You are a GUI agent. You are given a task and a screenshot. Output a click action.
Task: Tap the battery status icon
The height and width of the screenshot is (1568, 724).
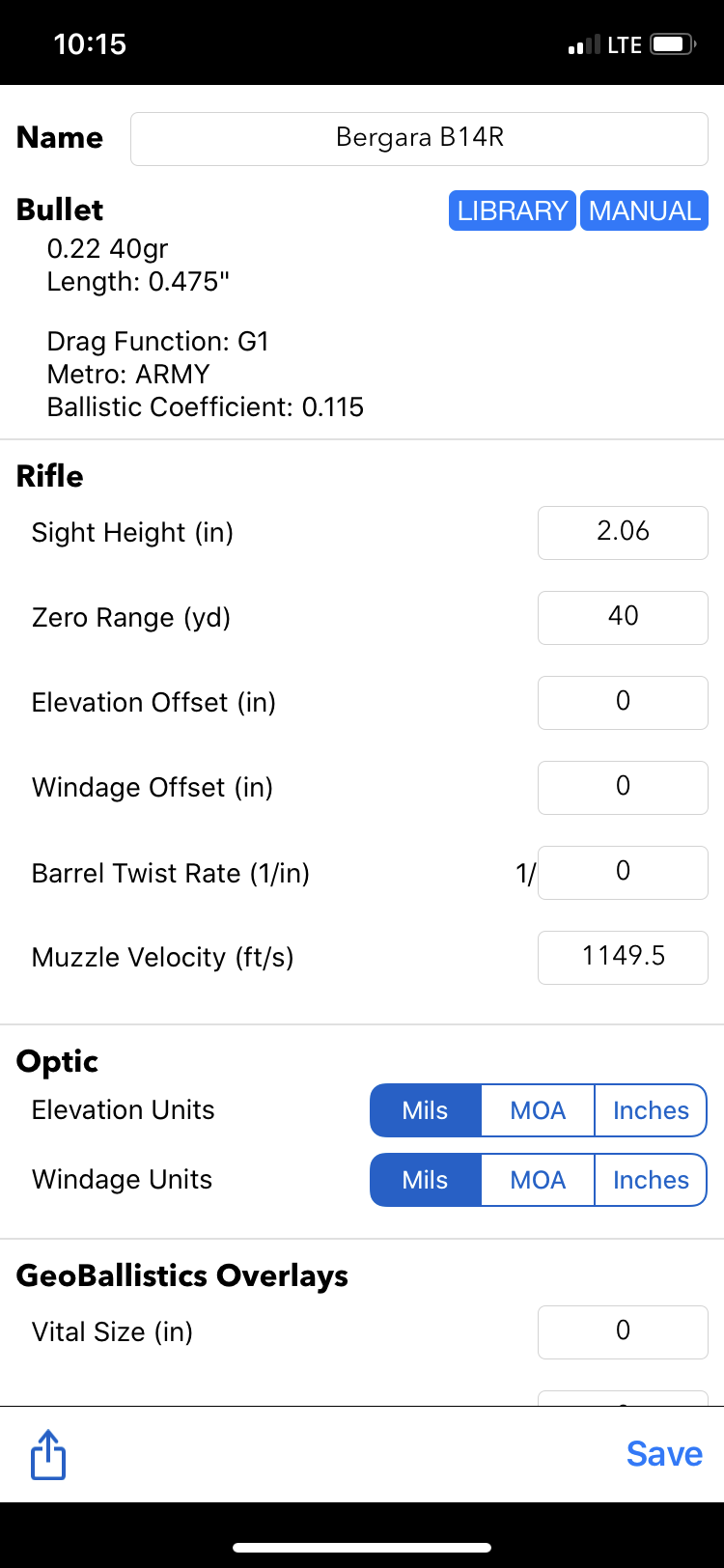(x=673, y=44)
